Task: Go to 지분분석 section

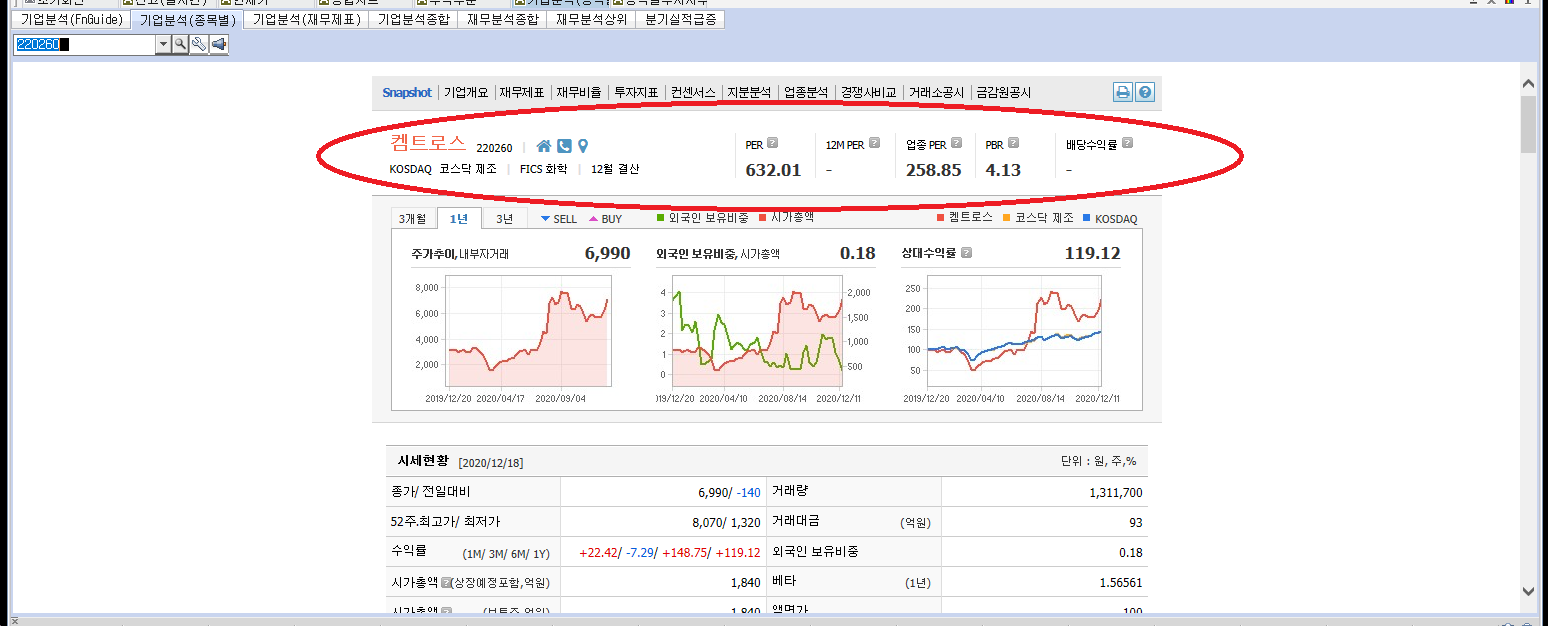Action: tap(750, 92)
